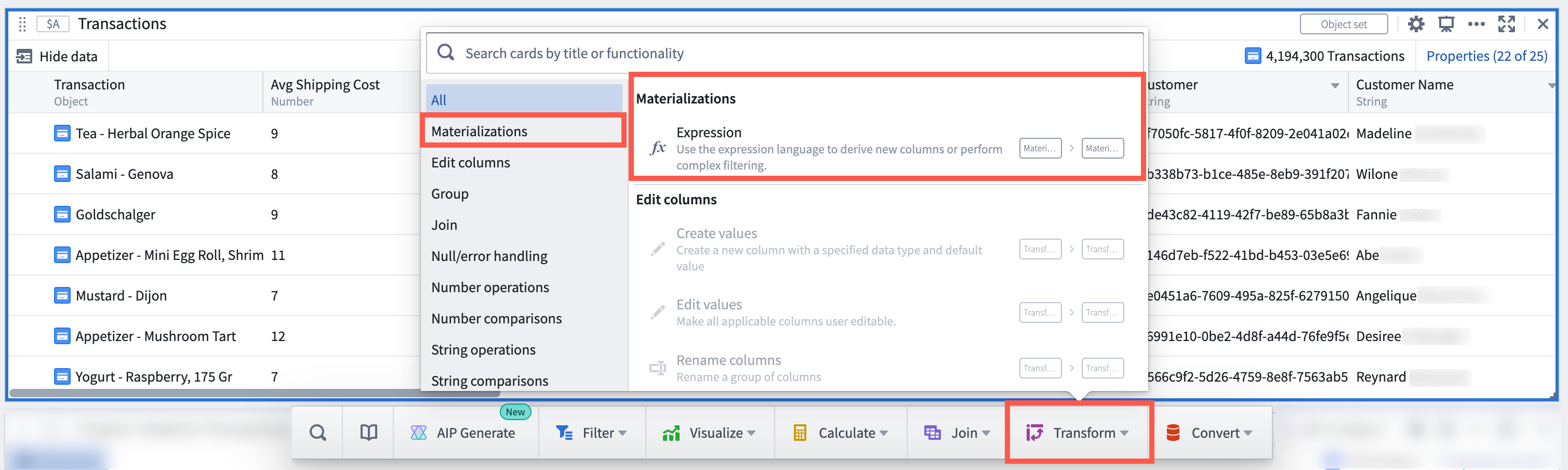
Task: Click the Convert database icon
Action: [1173, 433]
